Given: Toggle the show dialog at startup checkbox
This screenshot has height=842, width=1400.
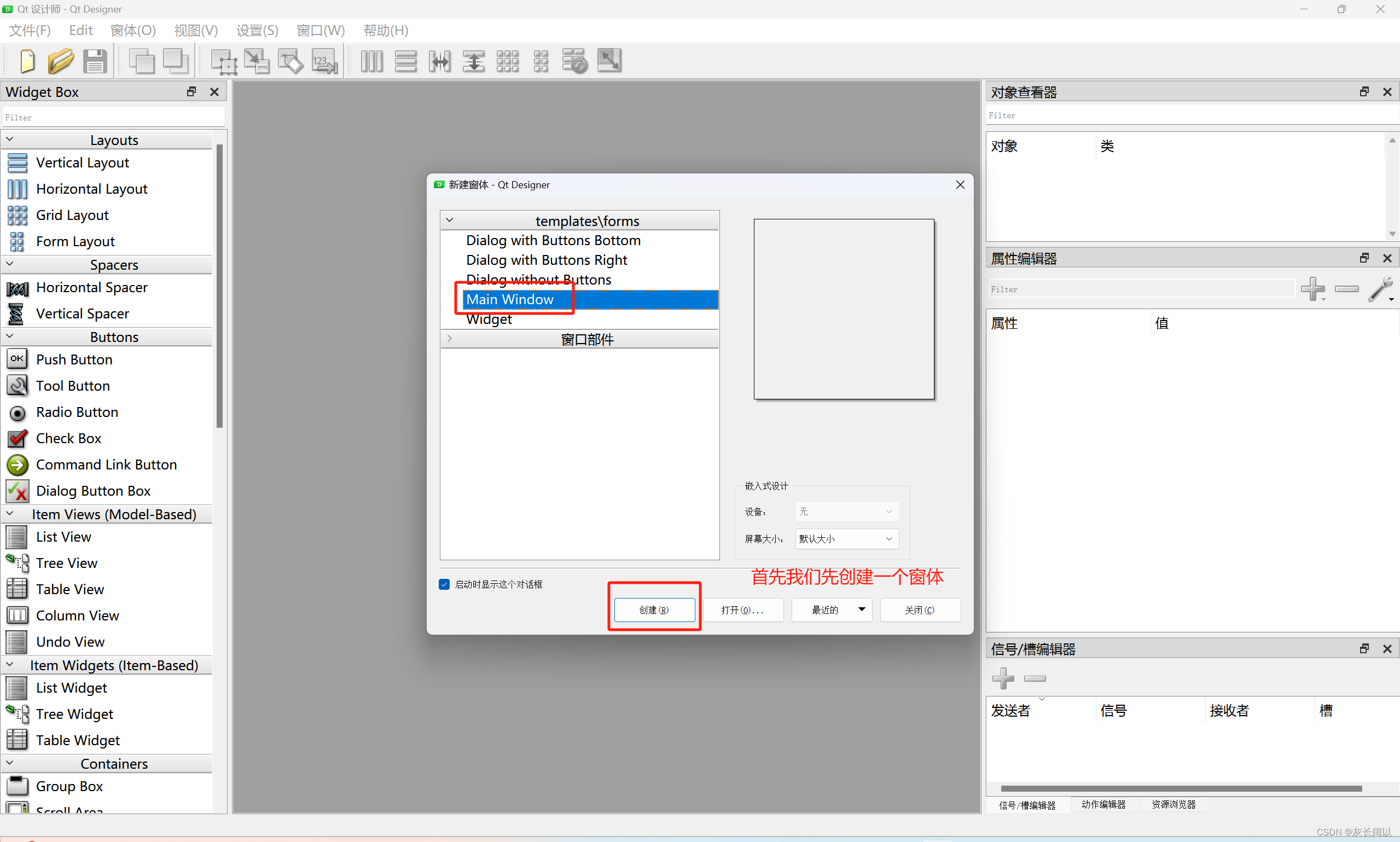Looking at the screenshot, I should [x=444, y=584].
